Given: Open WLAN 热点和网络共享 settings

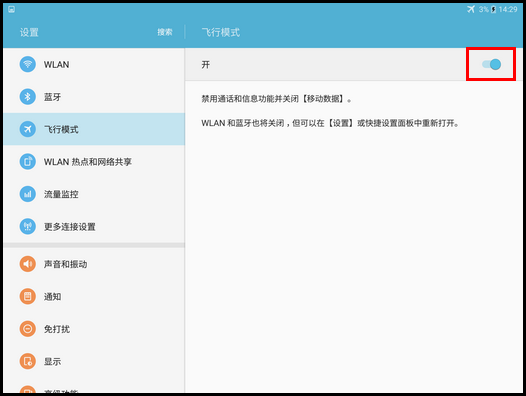Looking at the screenshot, I should click(94, 161).
